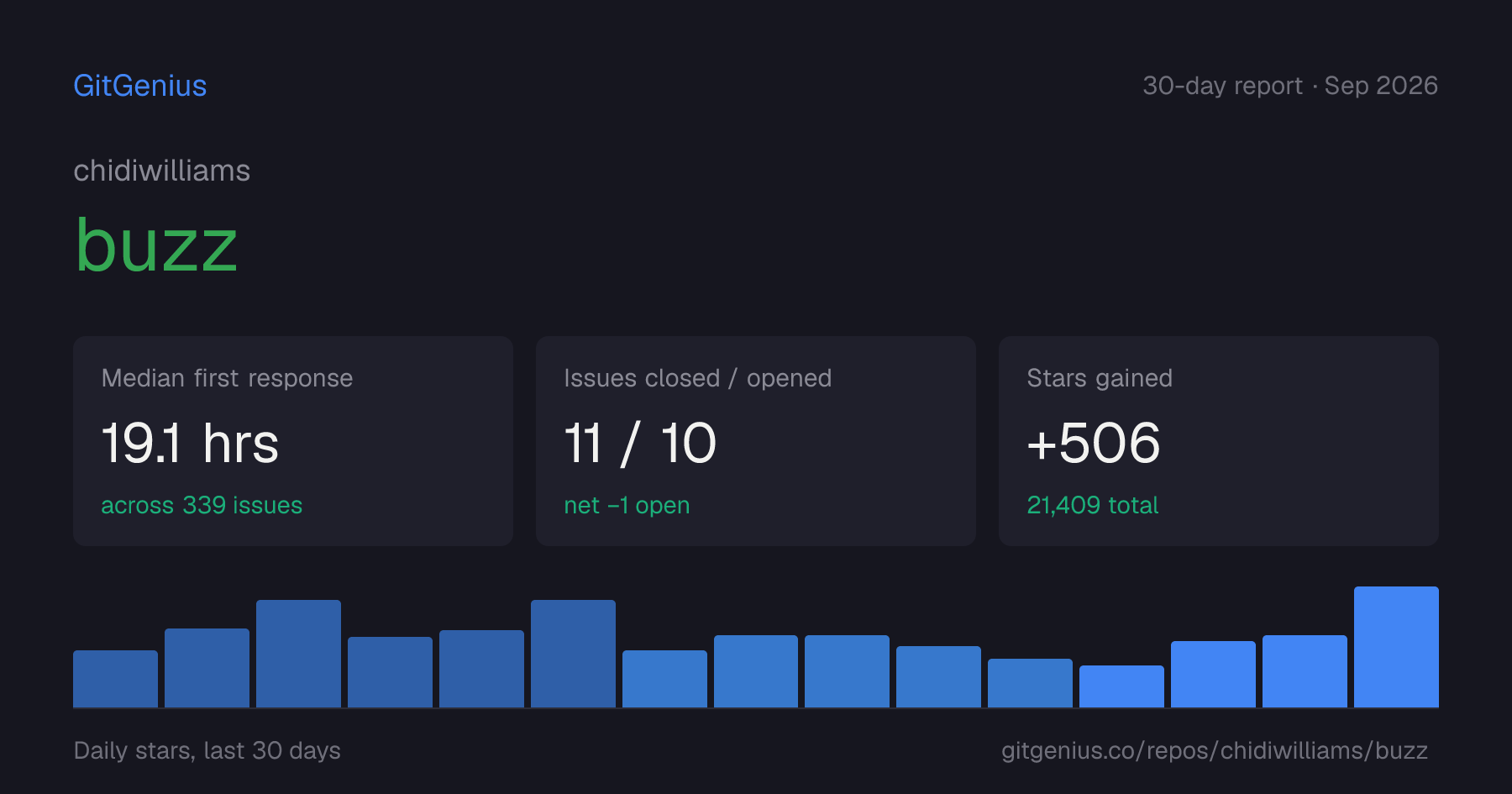Select the tallest last bar in chart
The image size is (1512, 794).
tap(1396, 647)
